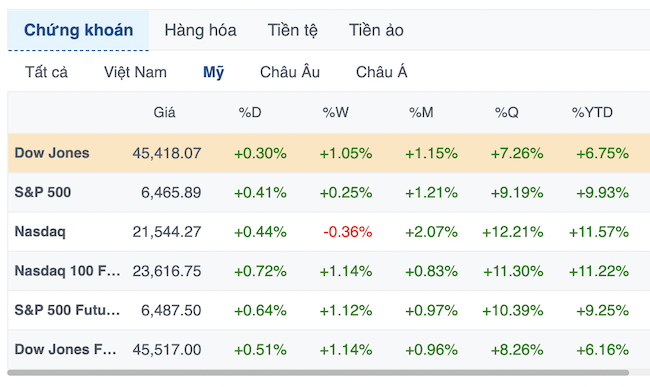Click the Dow Jones index row

[x=329, y=153]
